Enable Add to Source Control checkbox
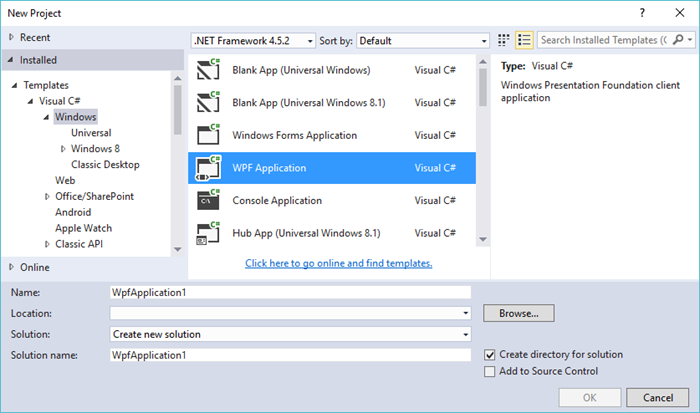This screenshot has width=700, height=413. pyautogui.click(x=490, y=371)
